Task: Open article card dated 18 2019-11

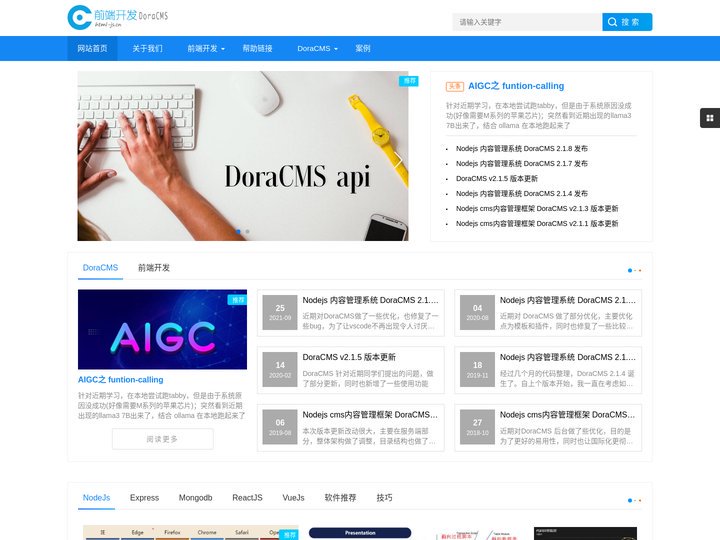Action: (x=548, y=370)
